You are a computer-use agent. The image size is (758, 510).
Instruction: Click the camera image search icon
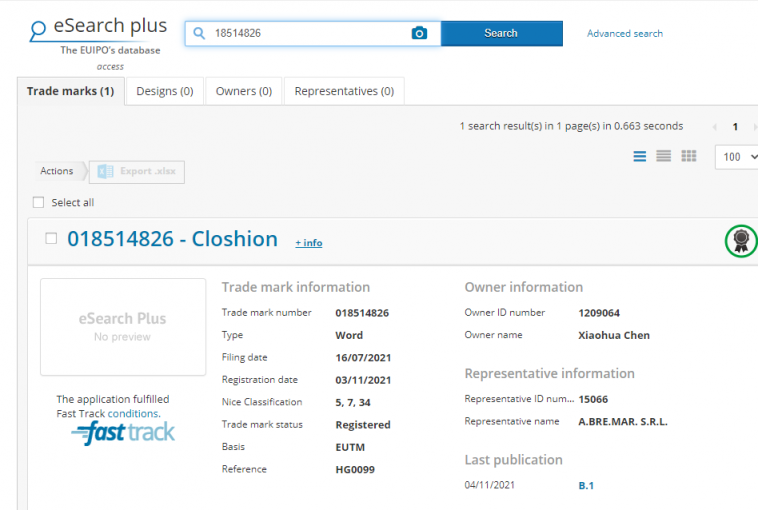click(420, 33)
